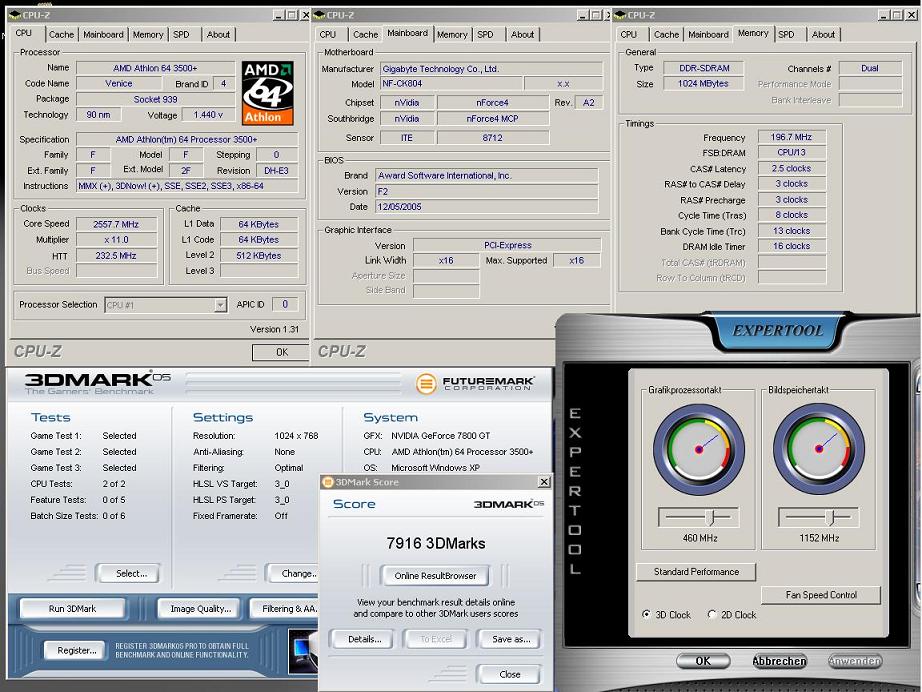Viewport: 922px width, 692px height.
Task: Click the Multiplier x 11.0 value
Action: [116, 240]
